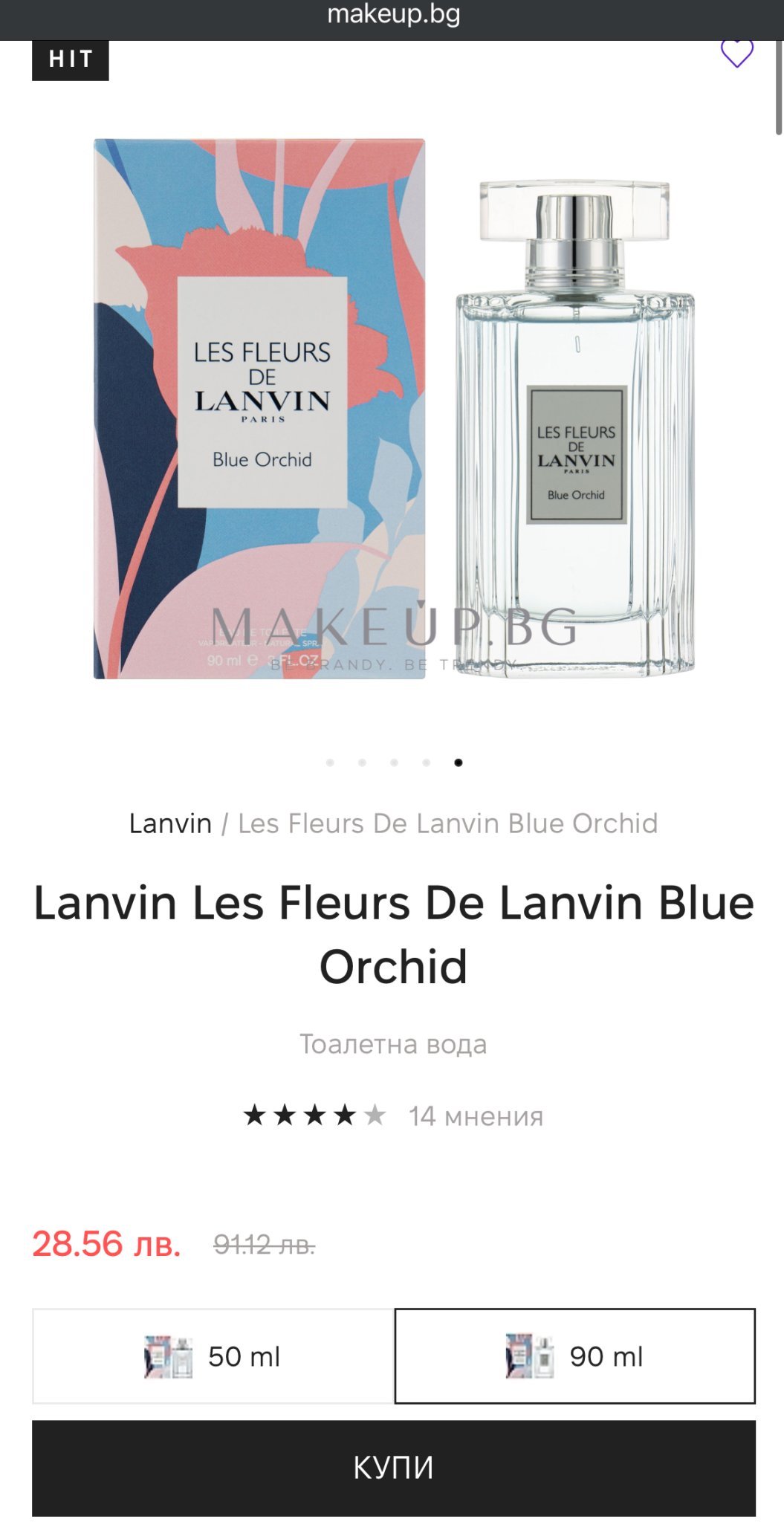Go to fourth image carousel dot
Screen dimensions: 784x1522
(426, 762)
